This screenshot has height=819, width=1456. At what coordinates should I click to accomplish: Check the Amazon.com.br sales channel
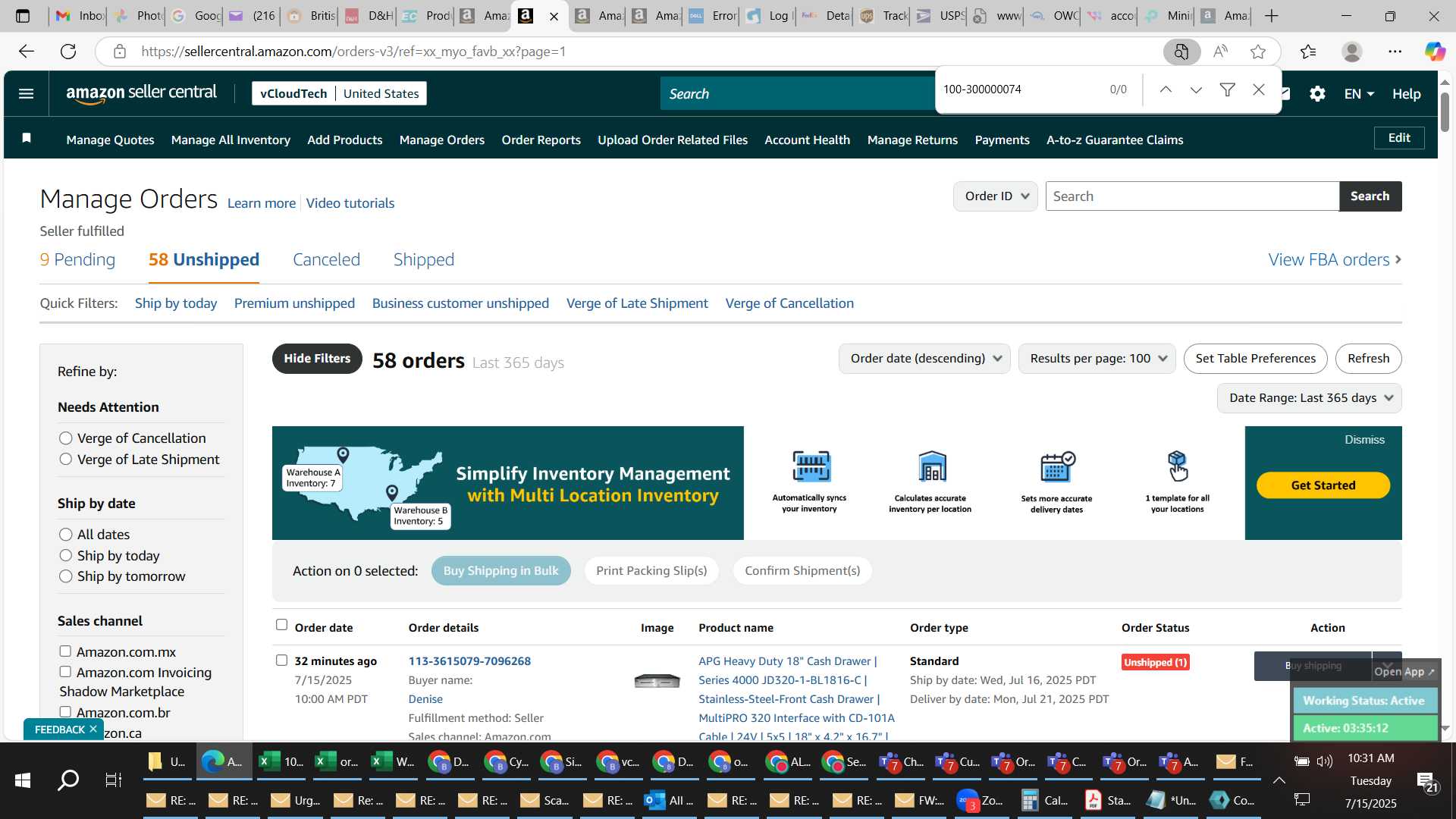coord(65,712)
